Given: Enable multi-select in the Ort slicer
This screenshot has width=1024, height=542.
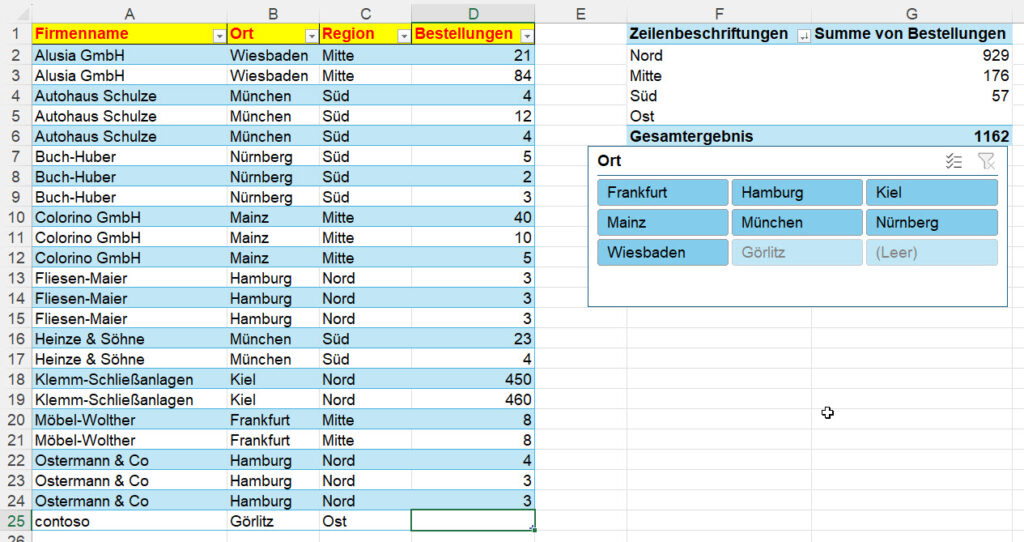Looking at the screenshot, I should 953,161.
